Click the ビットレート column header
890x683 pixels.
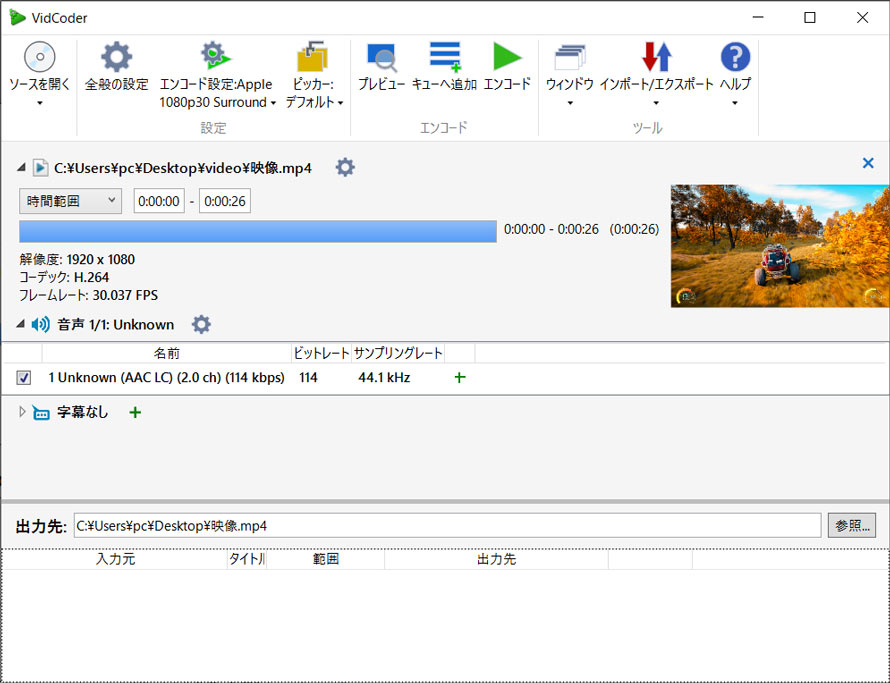click(321, 353)
